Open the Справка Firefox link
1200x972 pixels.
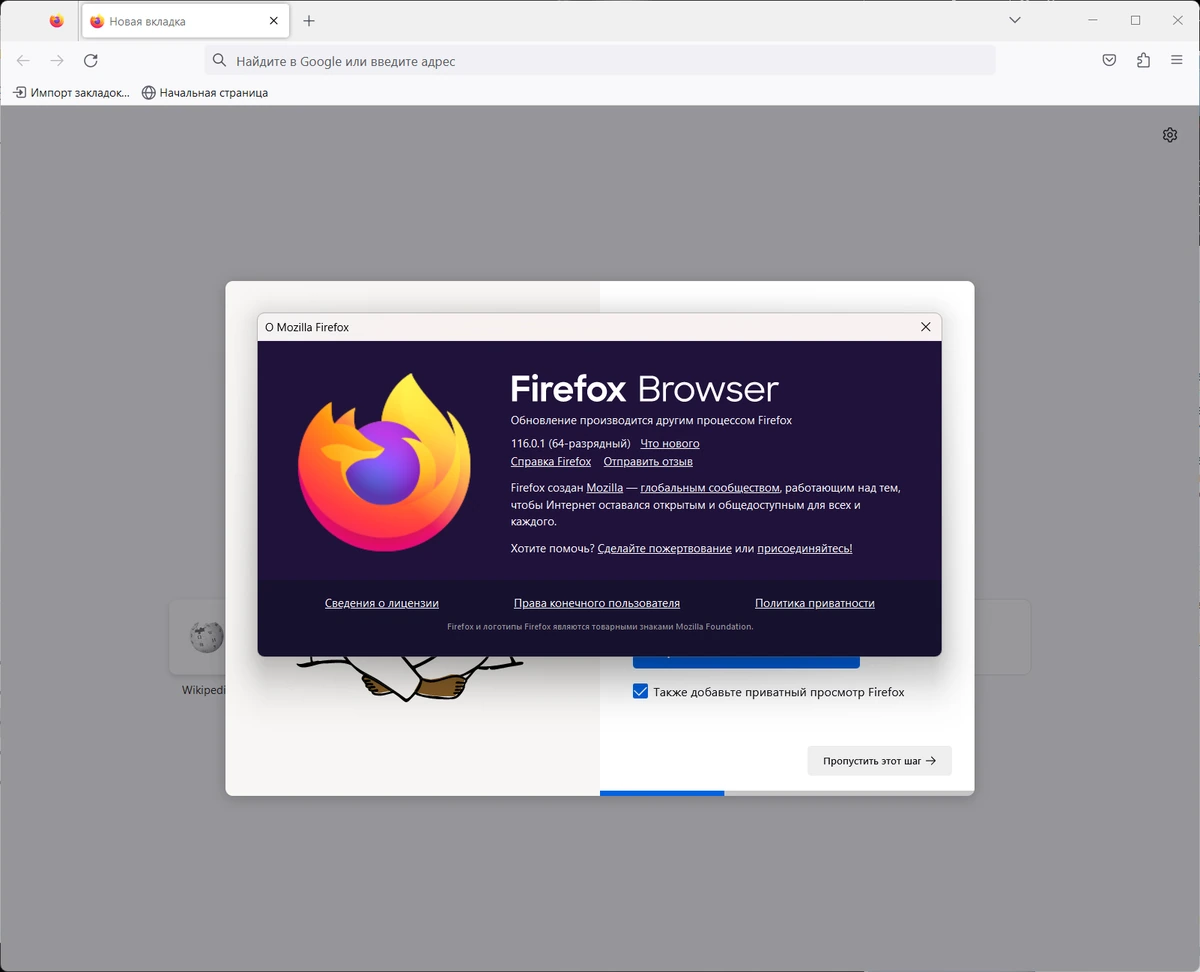[x=551, y=461]
